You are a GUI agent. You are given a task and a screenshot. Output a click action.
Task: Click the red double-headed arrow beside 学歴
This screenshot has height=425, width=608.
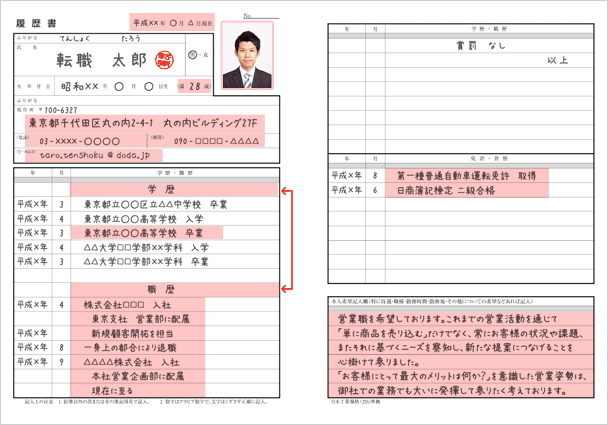coord(287,240)
